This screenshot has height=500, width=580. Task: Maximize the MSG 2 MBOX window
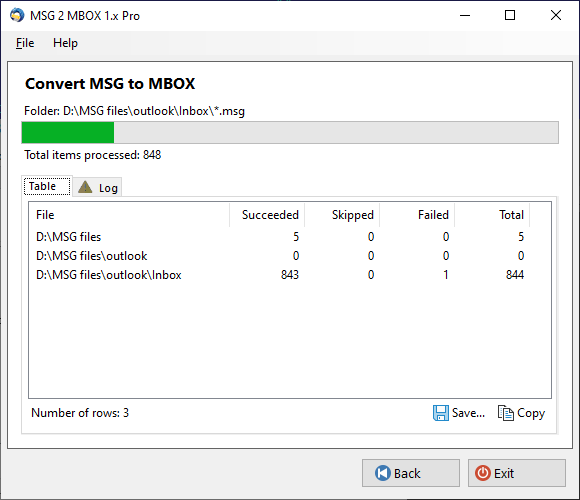coord(510,16)
